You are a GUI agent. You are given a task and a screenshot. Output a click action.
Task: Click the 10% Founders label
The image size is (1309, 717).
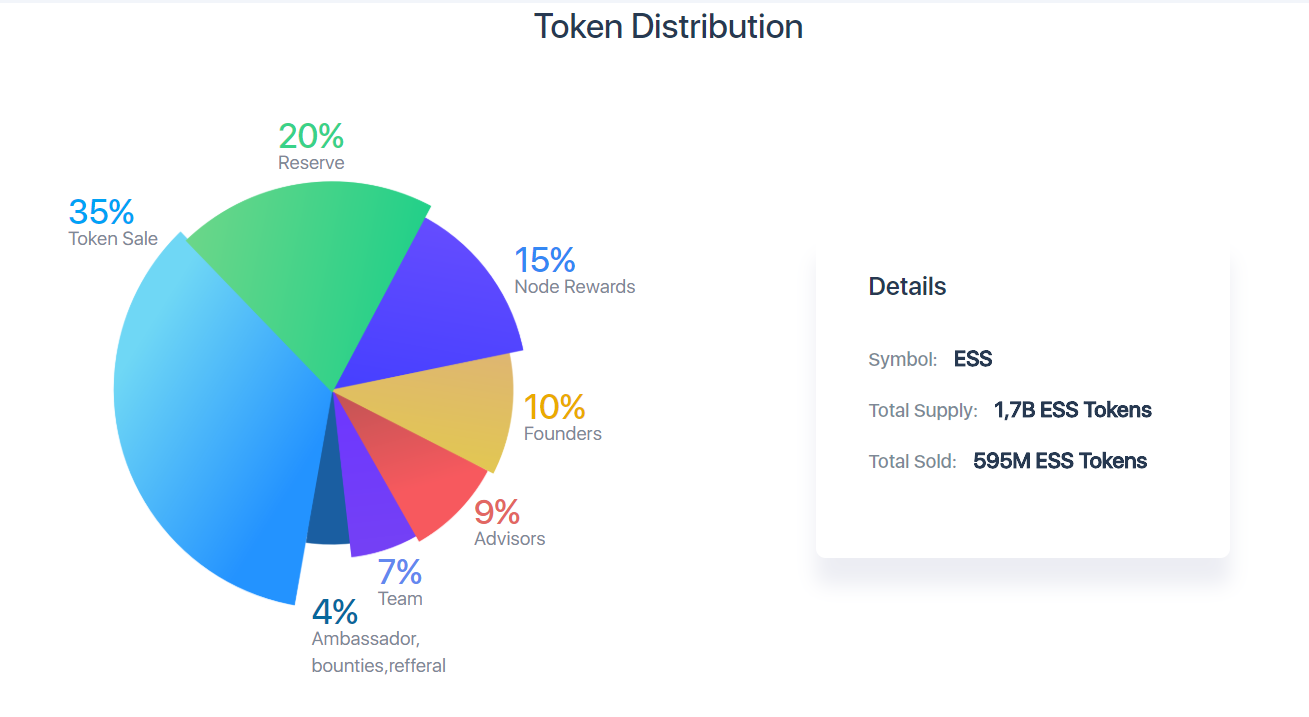[555, 408]
